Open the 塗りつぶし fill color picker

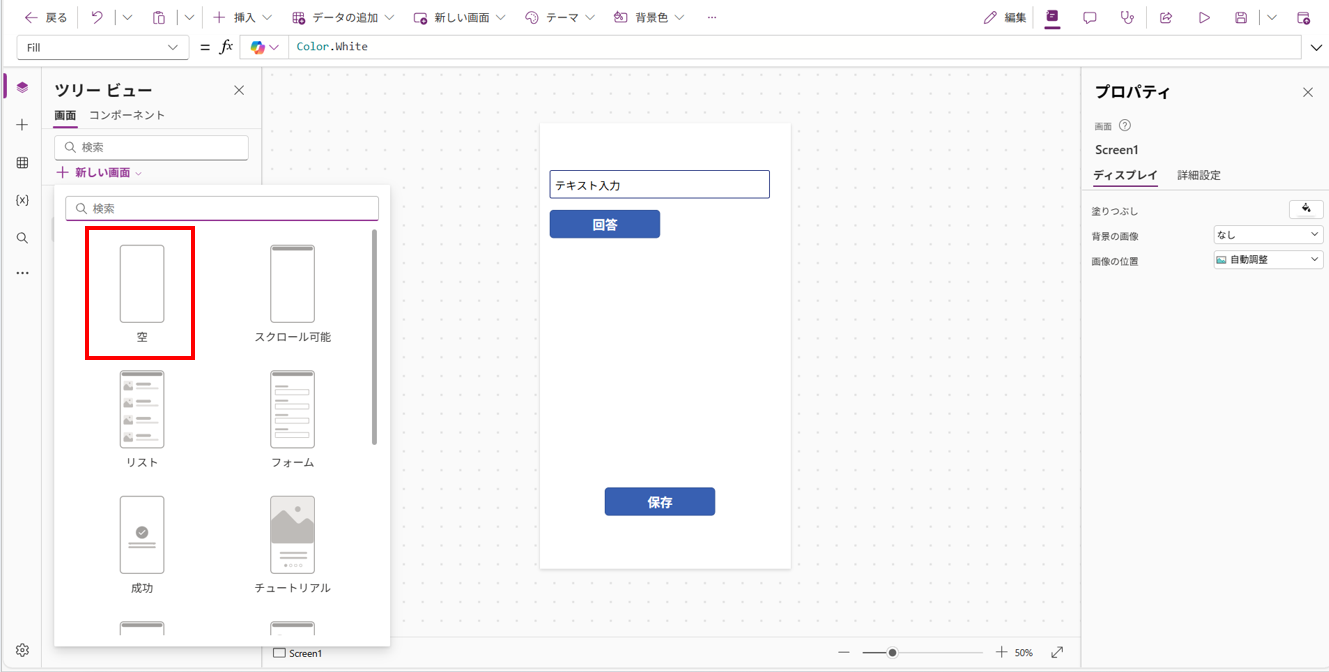point(1306,209)
